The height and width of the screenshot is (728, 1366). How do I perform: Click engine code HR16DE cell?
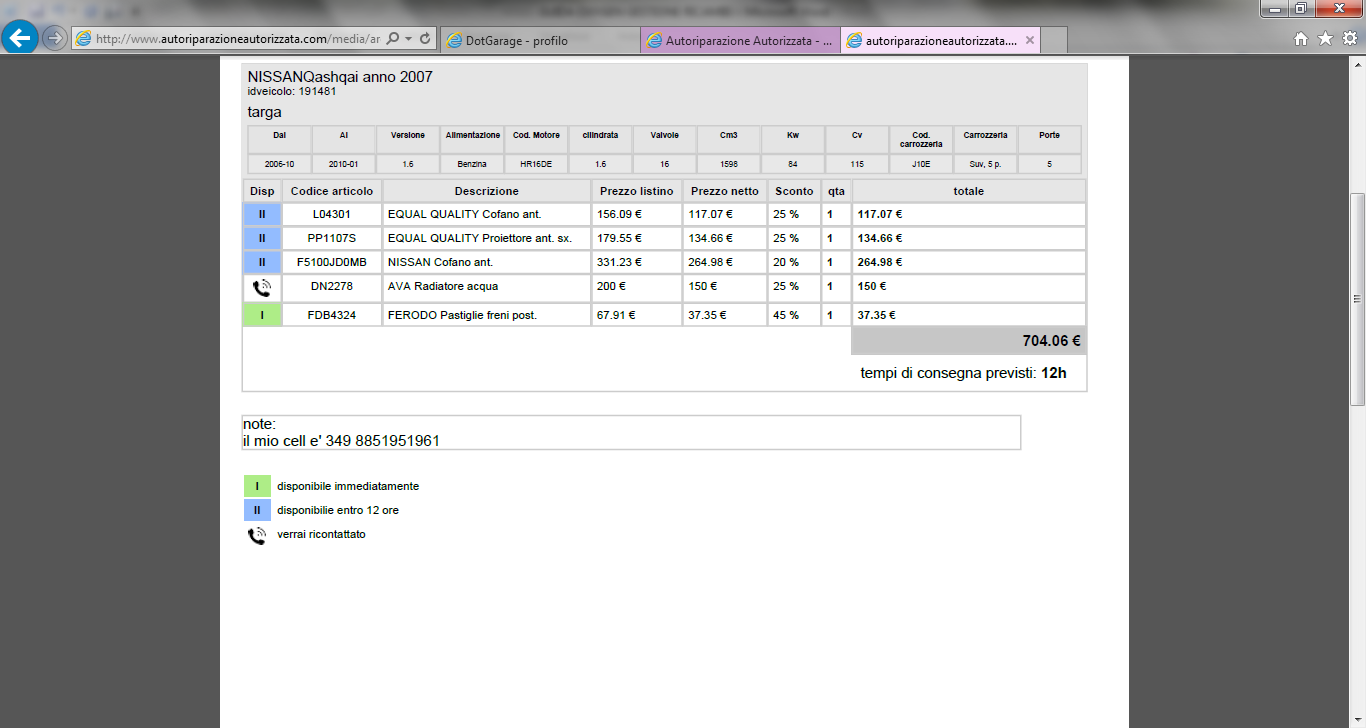536,163
